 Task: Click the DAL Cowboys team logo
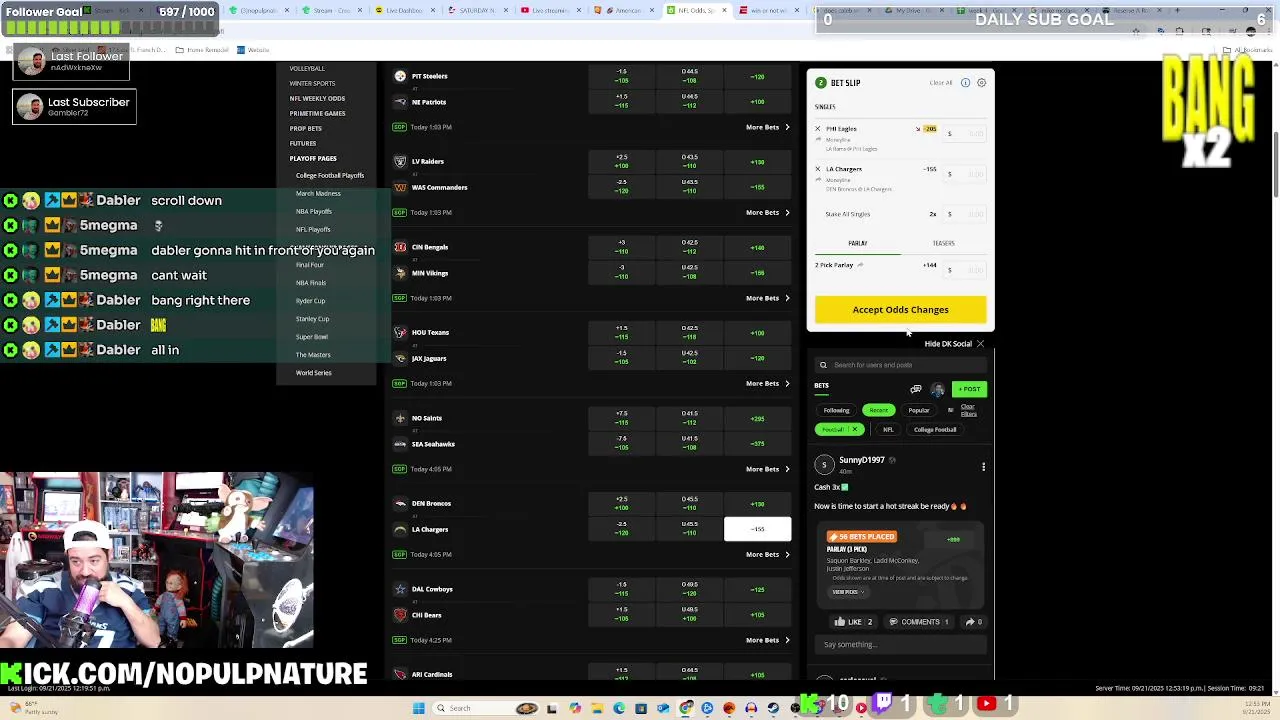pos(400,589)
